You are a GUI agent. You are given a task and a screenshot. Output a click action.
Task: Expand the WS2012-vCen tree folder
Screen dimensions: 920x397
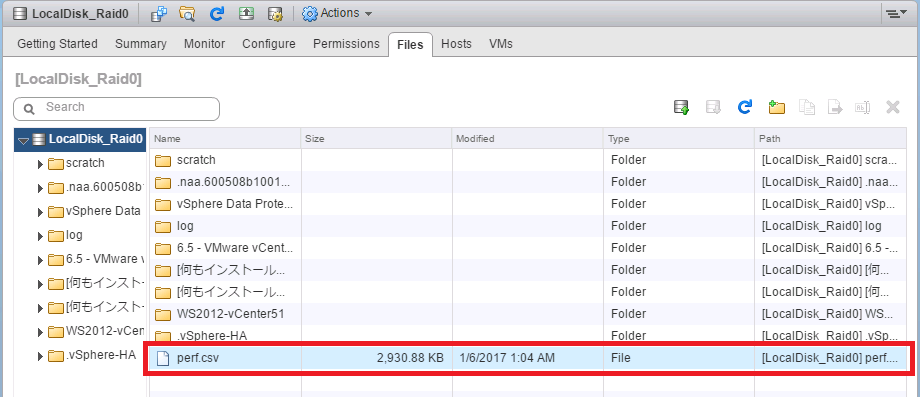(x=40, y=332)
